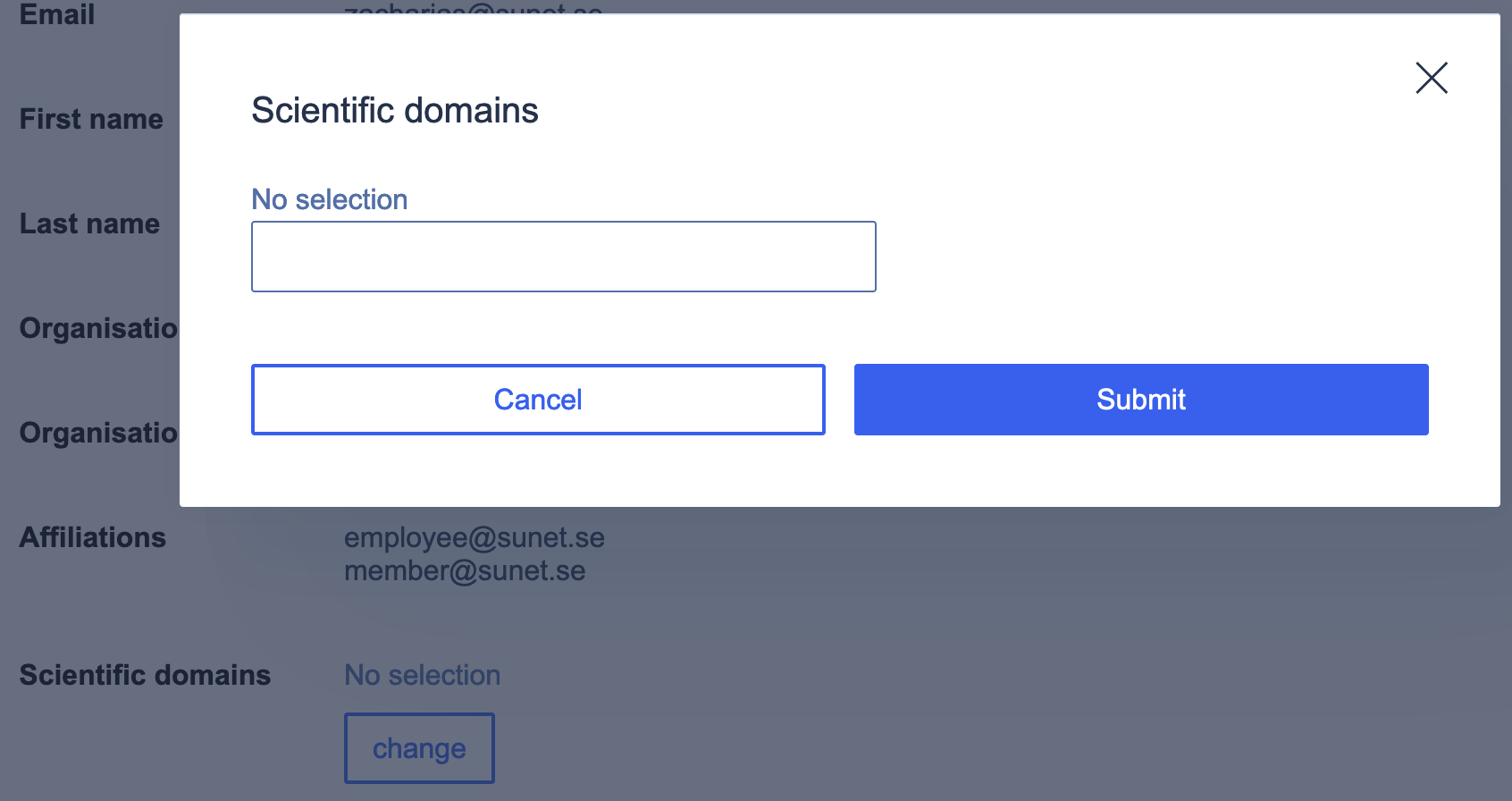Click the first Organisation label

(98, 328)
